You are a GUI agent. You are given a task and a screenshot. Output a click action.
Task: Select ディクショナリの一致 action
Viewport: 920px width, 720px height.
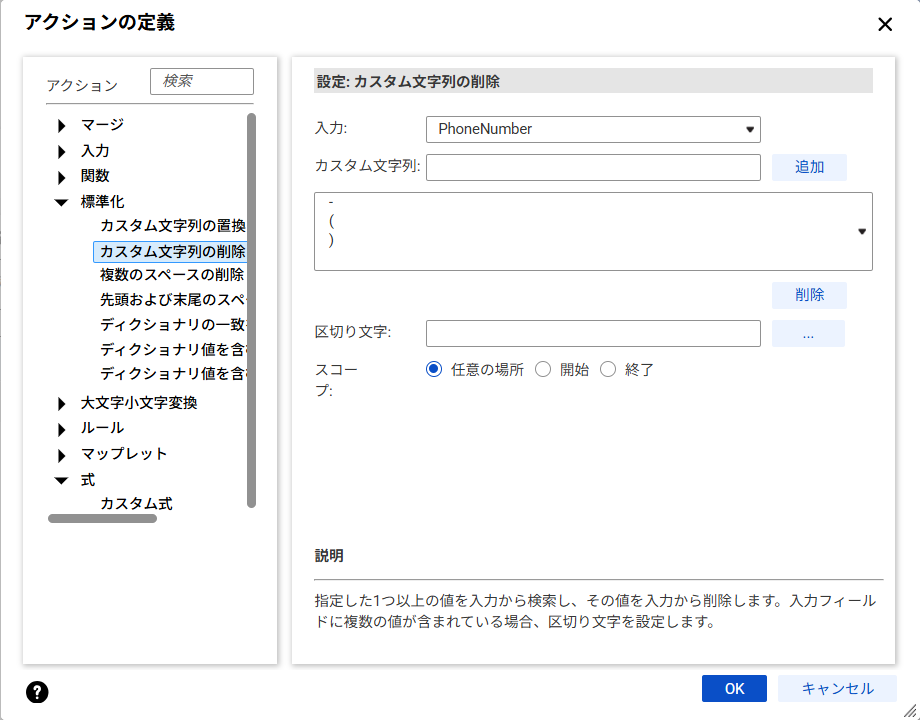click(172, 324)
